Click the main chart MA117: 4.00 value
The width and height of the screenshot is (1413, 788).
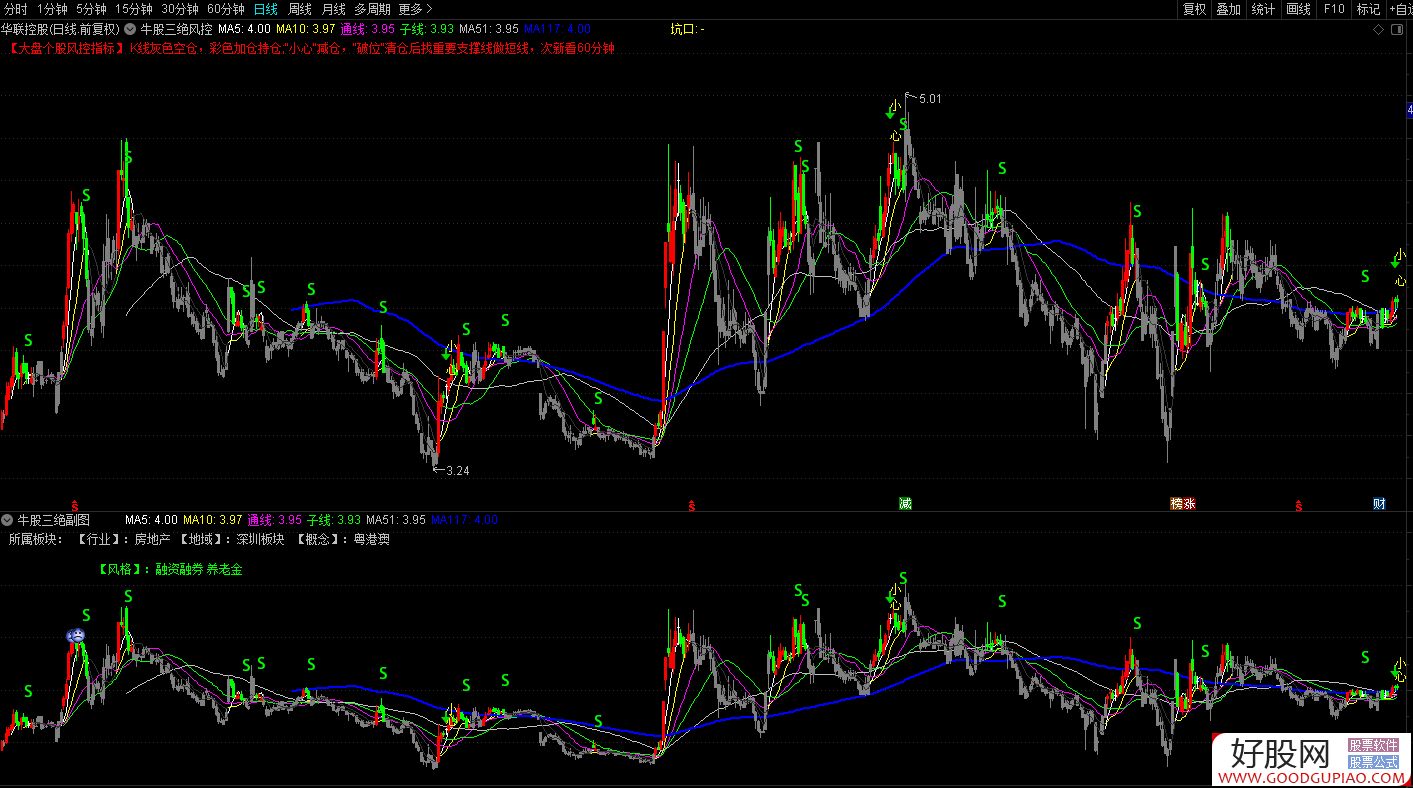[557, 29]
